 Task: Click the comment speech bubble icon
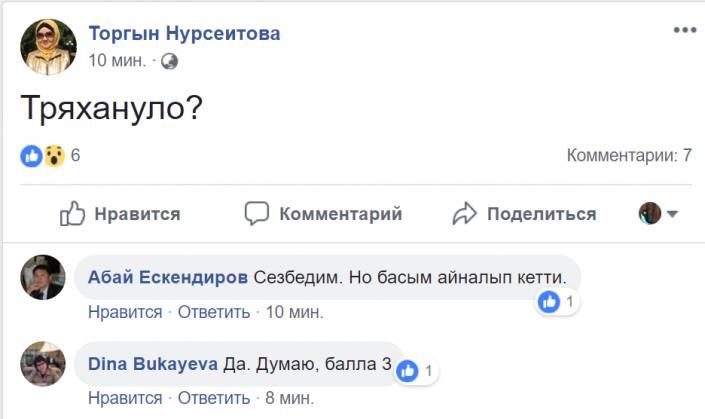click(x=257, y=213)
